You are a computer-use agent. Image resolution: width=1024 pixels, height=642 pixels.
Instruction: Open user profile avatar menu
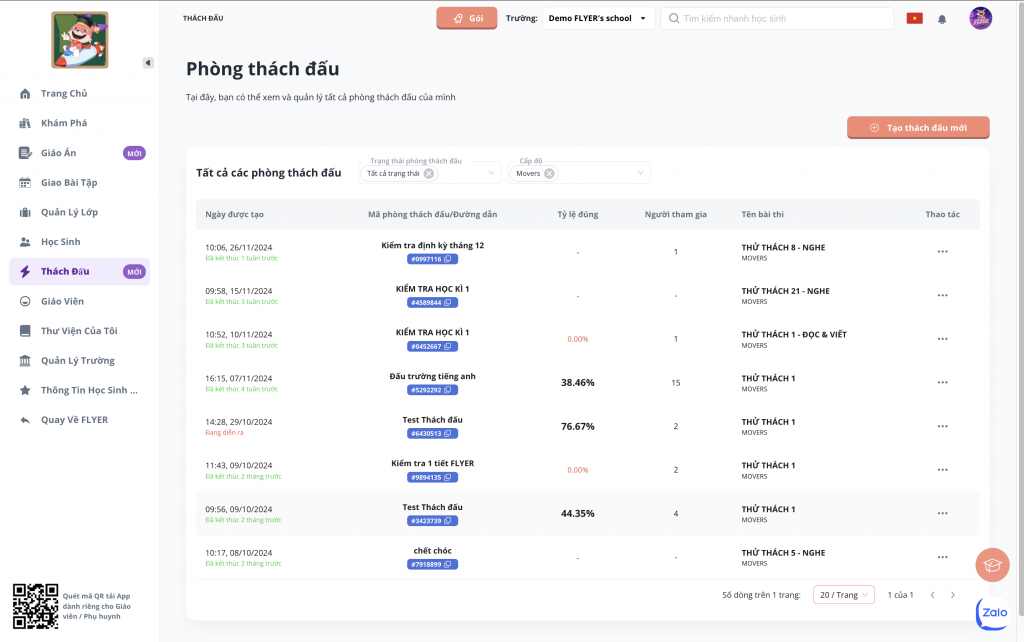pos(980,19)
